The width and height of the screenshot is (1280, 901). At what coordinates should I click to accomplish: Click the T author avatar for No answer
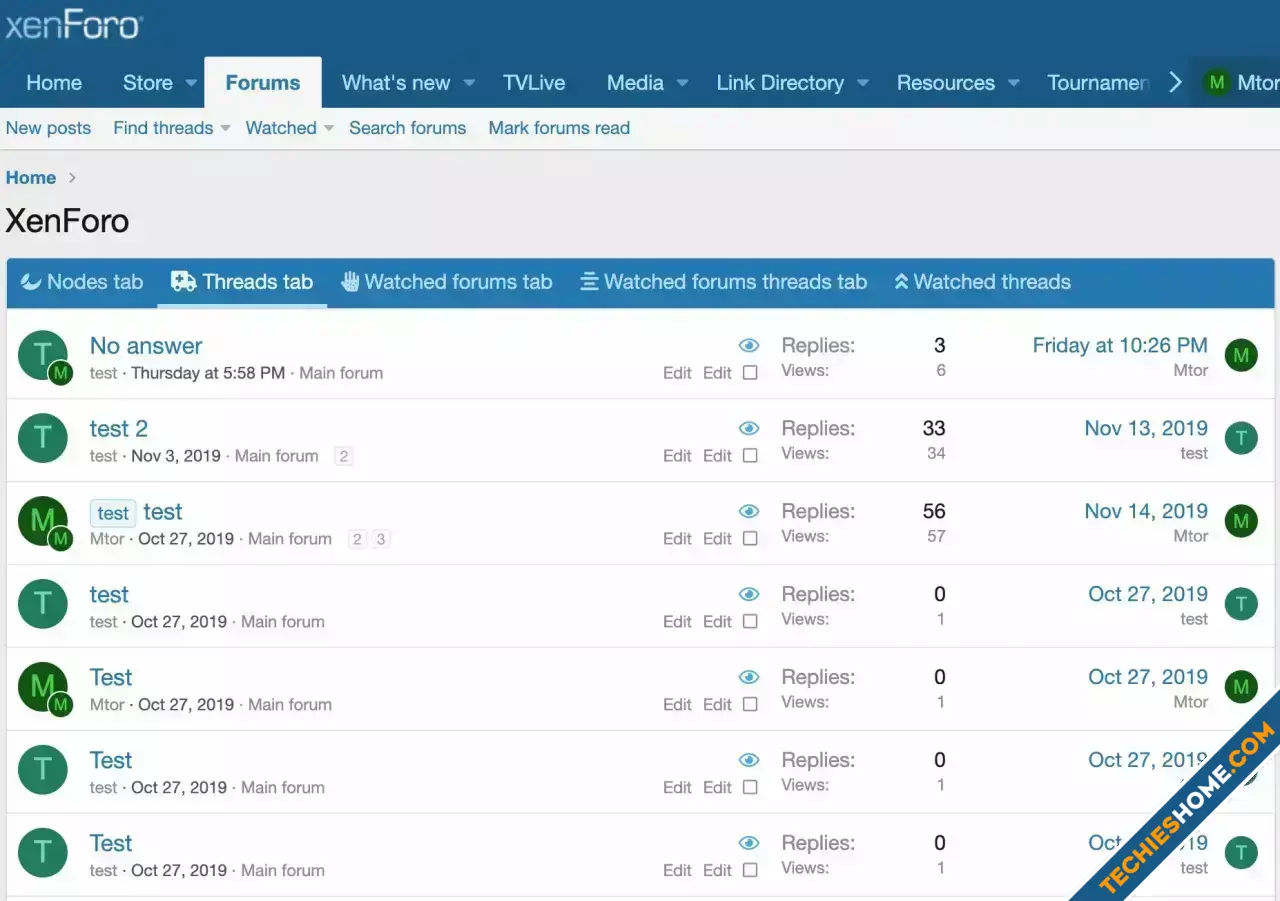[43, 355]
